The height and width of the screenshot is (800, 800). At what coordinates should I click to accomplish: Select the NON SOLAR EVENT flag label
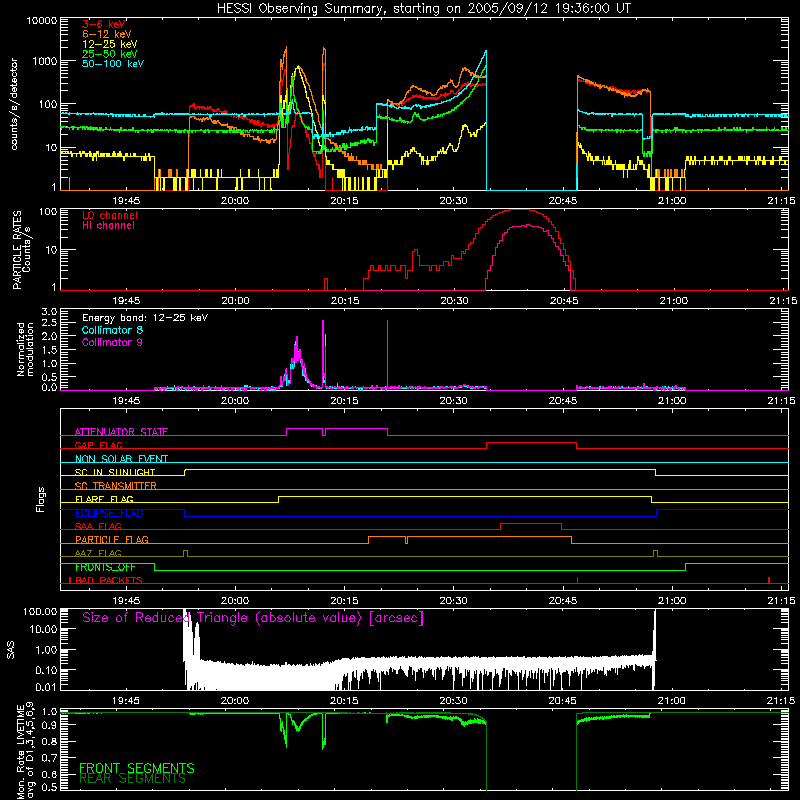point(121,459)
